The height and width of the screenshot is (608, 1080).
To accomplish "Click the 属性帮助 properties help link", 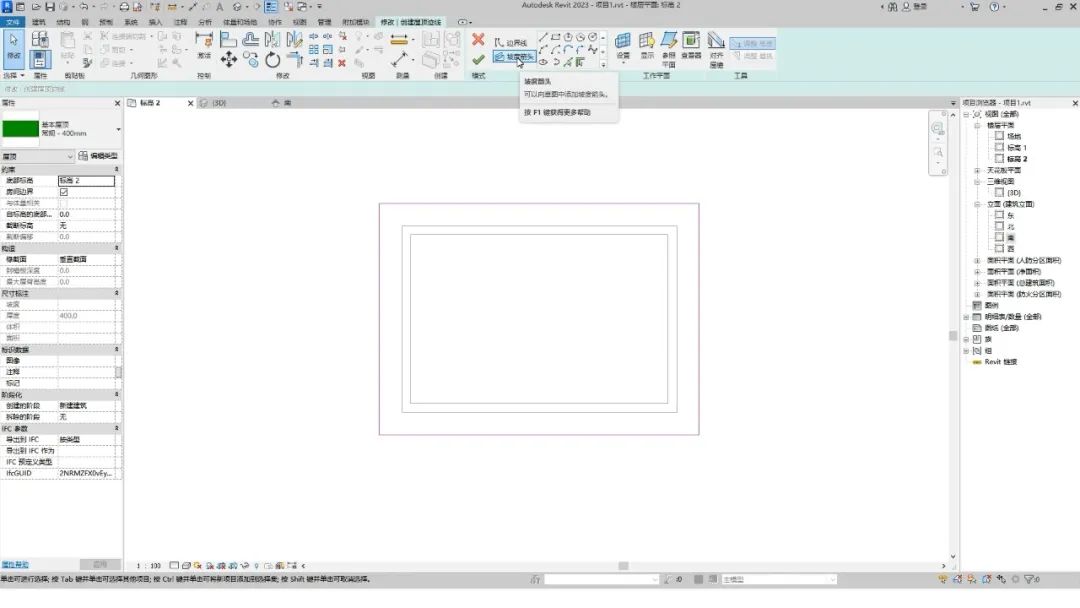I will coord(15,564).
